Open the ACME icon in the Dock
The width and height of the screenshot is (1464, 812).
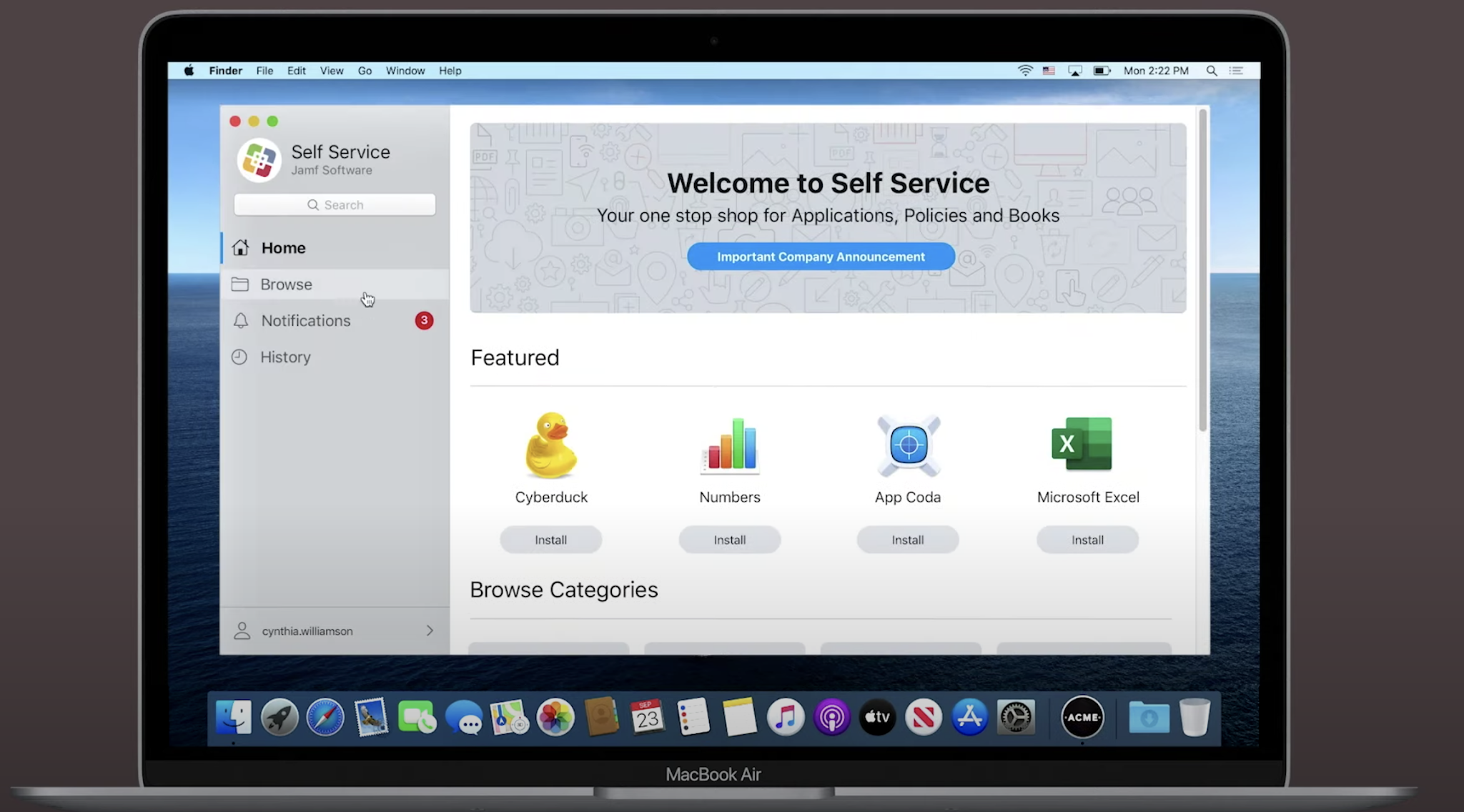(1082, 717)
